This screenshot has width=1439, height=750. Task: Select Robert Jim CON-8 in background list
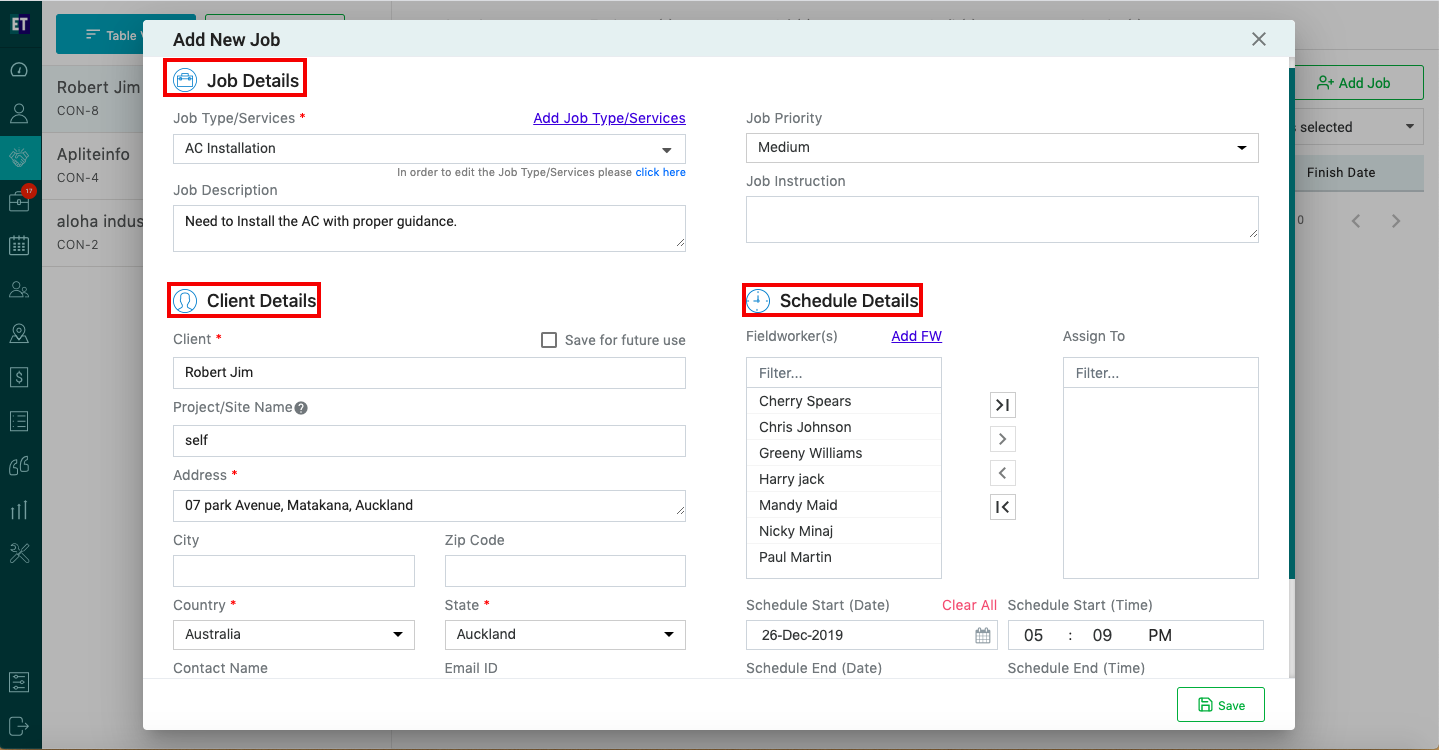(x=92, y=98)
